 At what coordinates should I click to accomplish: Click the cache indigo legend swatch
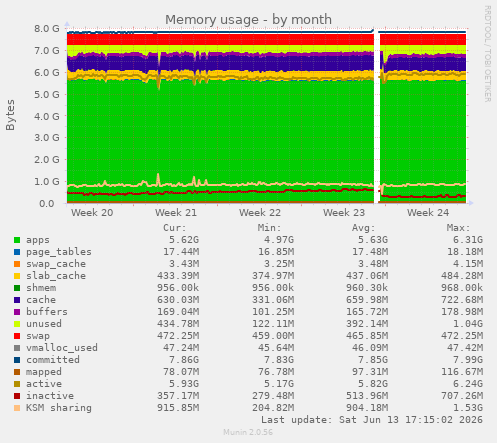(17, 300)
